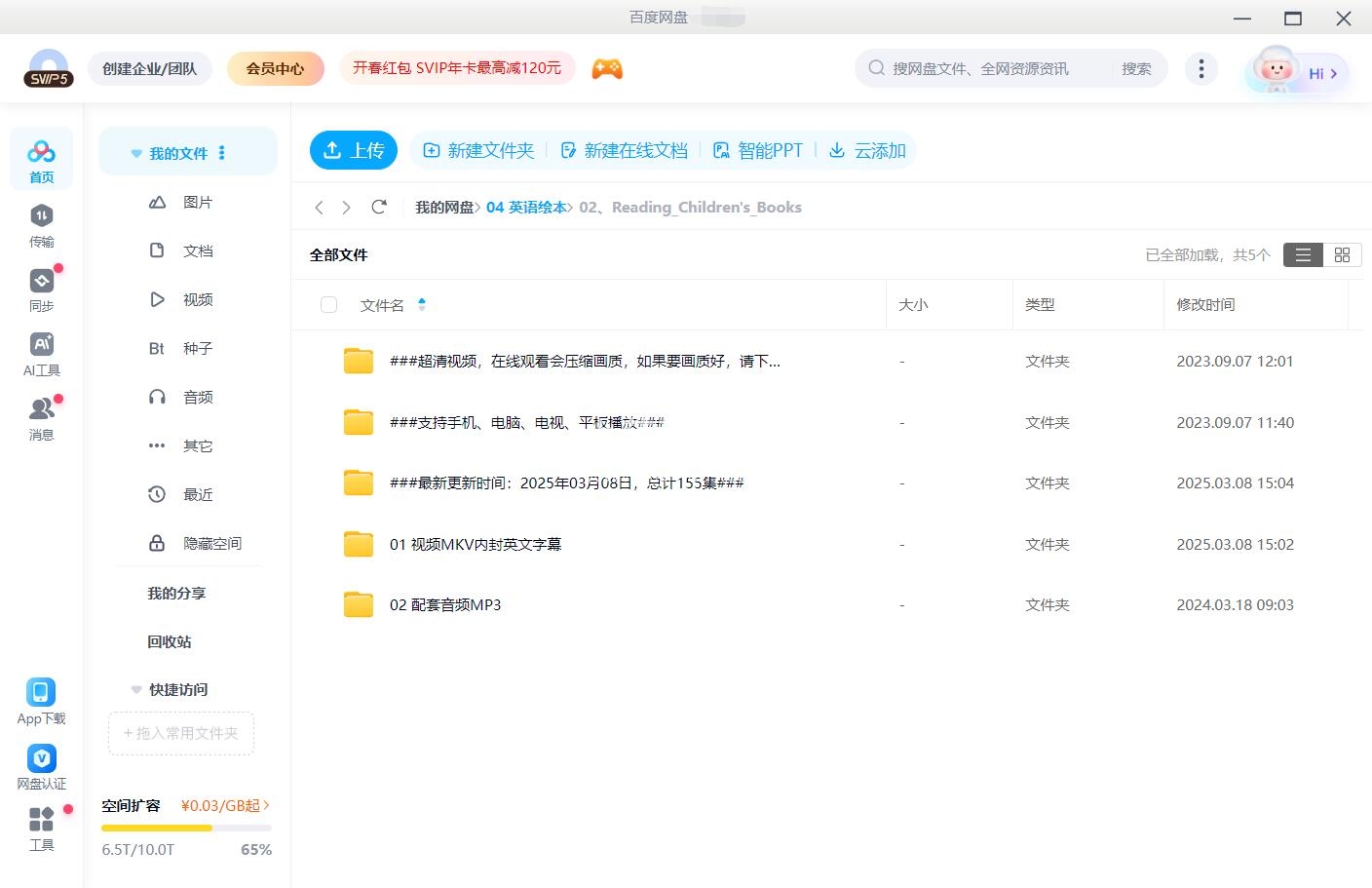Open 网盘认证 from the left sidebar
Screen dimensions: 1372x888
pyautogui.click(x=41, y=765)
